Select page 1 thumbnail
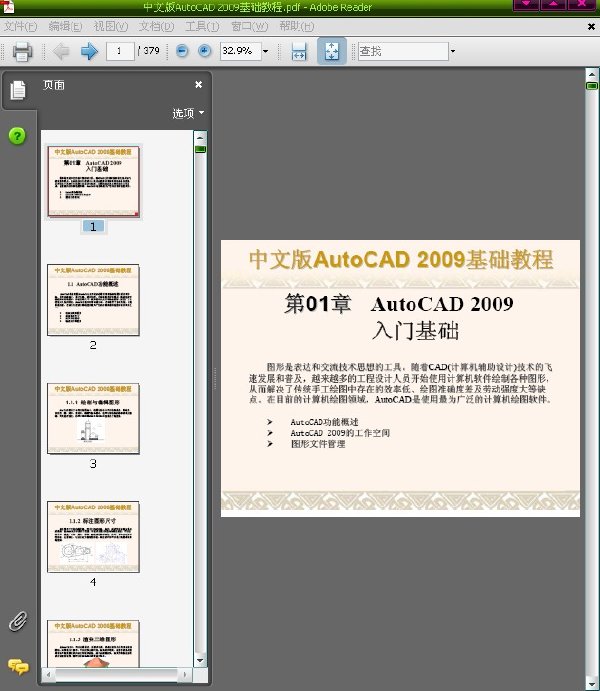This screenshot has width=600, height=691. (93, 182)
